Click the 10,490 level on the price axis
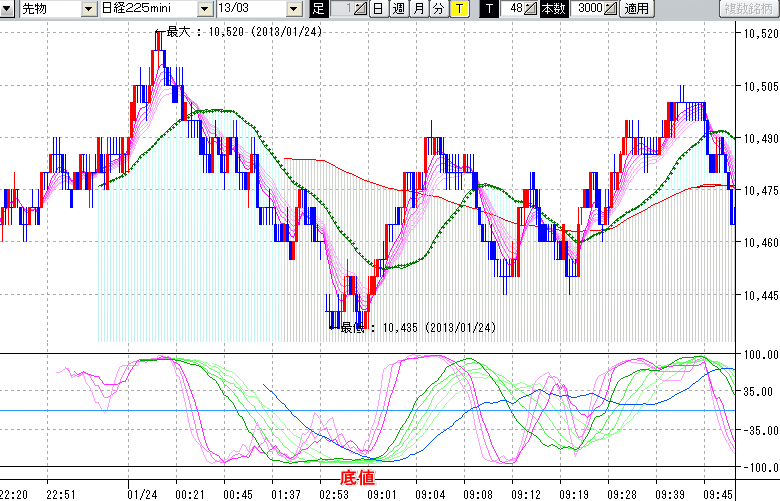The height and width of the screenshot is (501, 780). (757, 138)
